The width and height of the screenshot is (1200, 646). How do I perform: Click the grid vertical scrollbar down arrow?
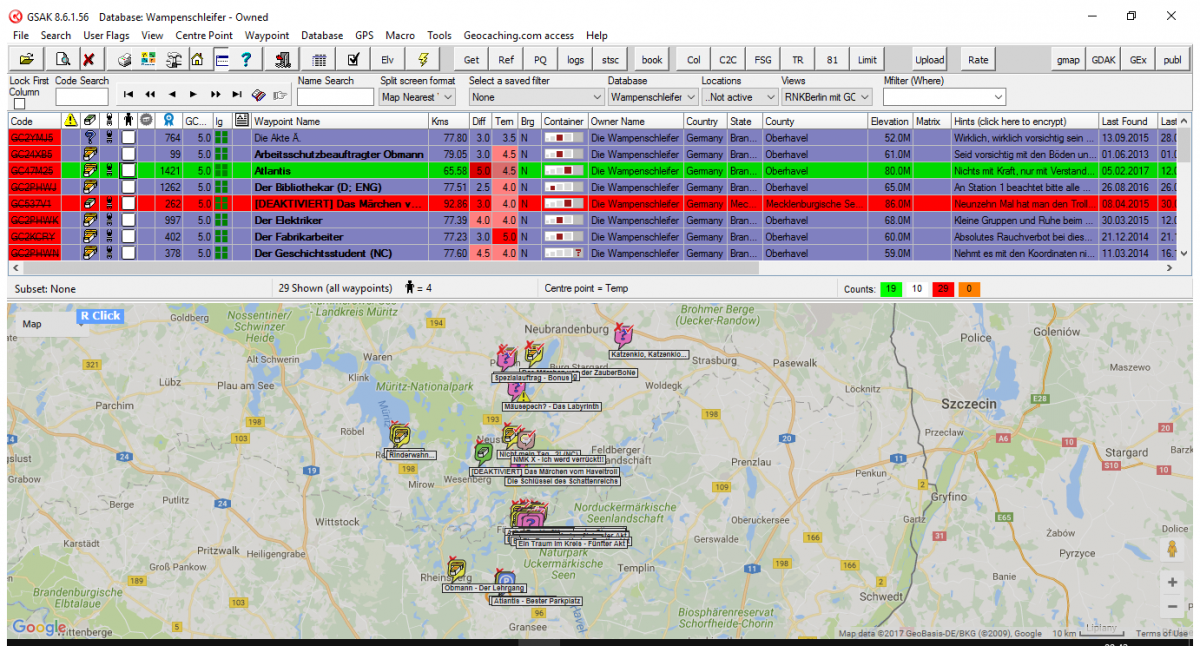[1185, 254]
